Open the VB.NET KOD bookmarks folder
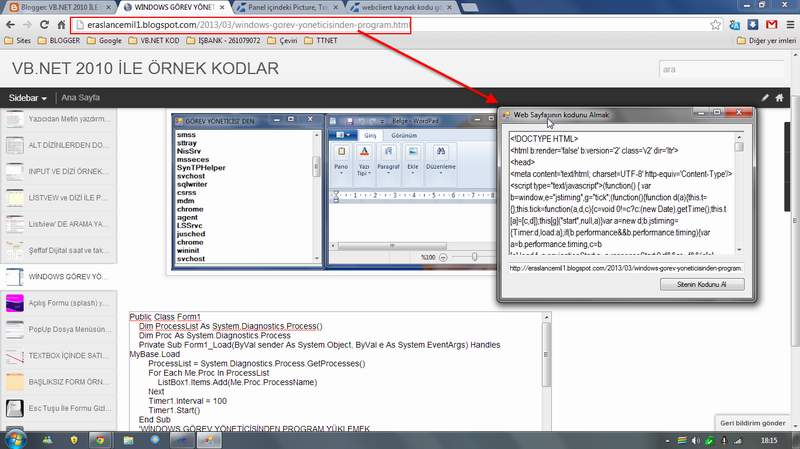 (x=154, y=40)
